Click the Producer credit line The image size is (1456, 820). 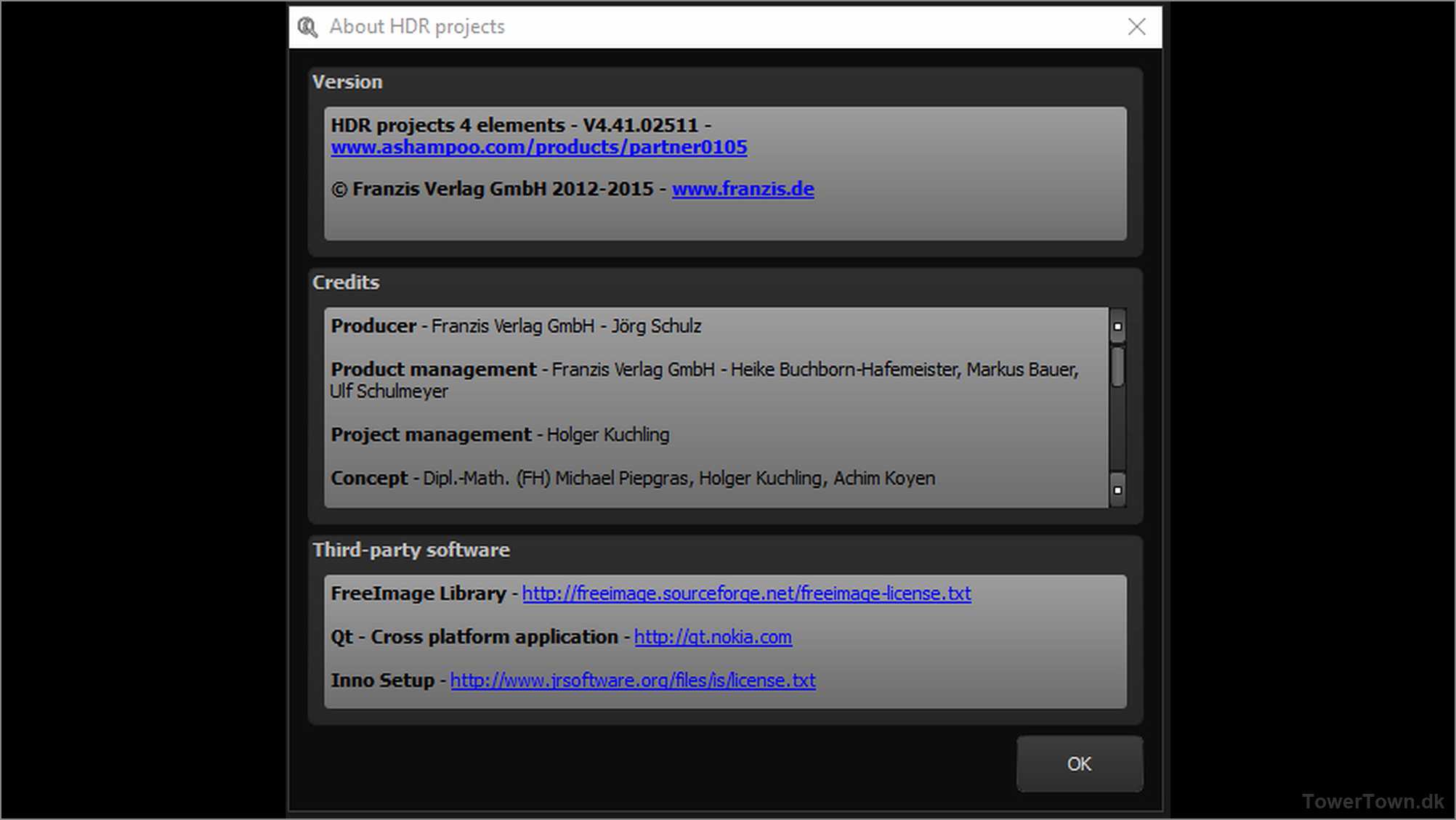[x=516, y=326]
